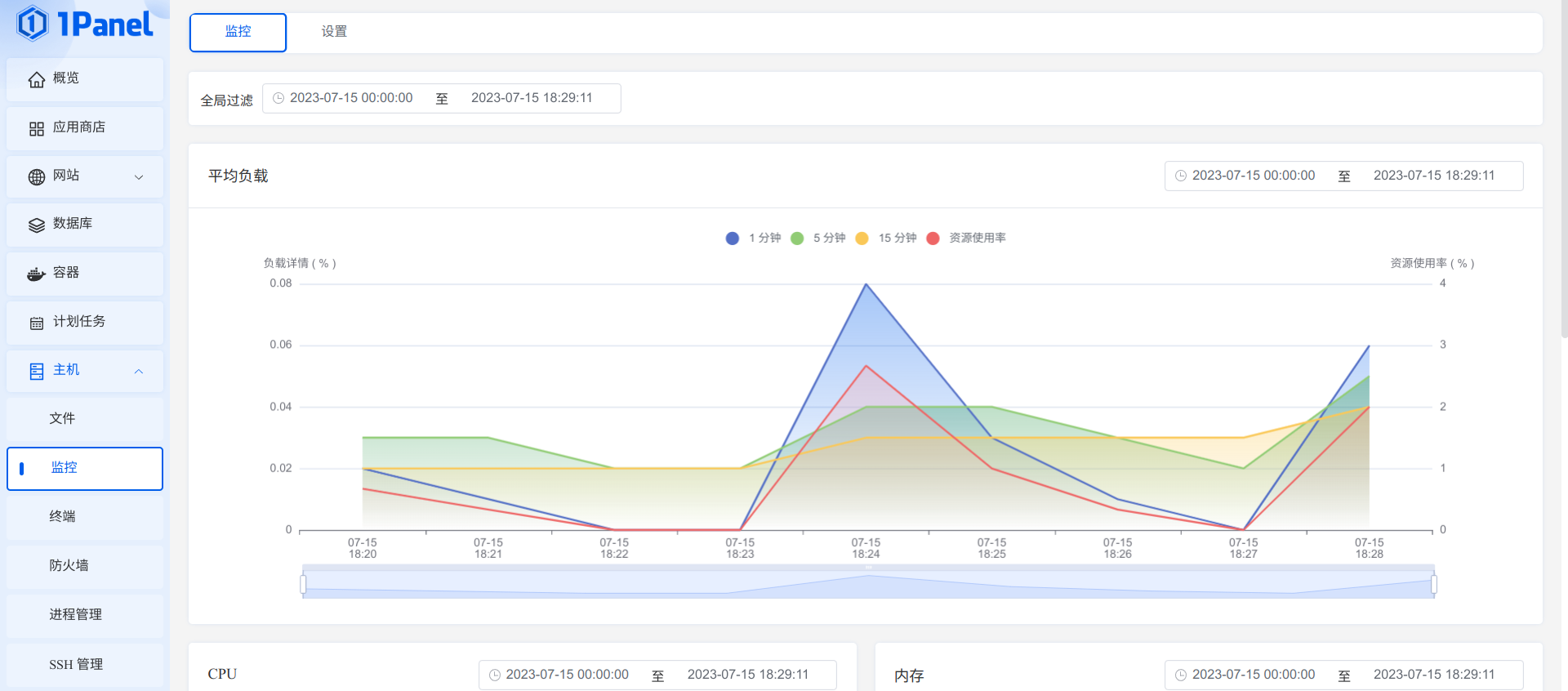This screenshot has width=1568, height=691.
Task: Open 计划任务 in the sidebar
Action: [x=85, y=323]
